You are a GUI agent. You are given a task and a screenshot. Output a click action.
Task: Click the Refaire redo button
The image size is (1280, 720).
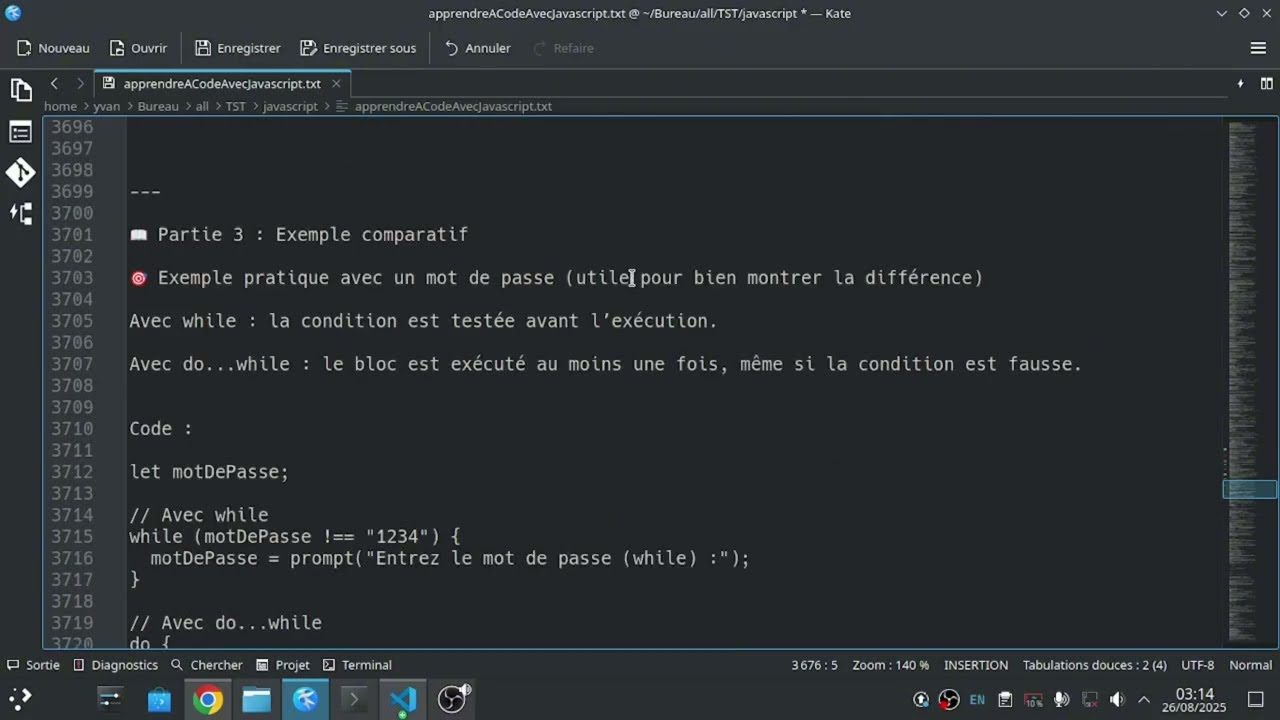tap(564, 48)
